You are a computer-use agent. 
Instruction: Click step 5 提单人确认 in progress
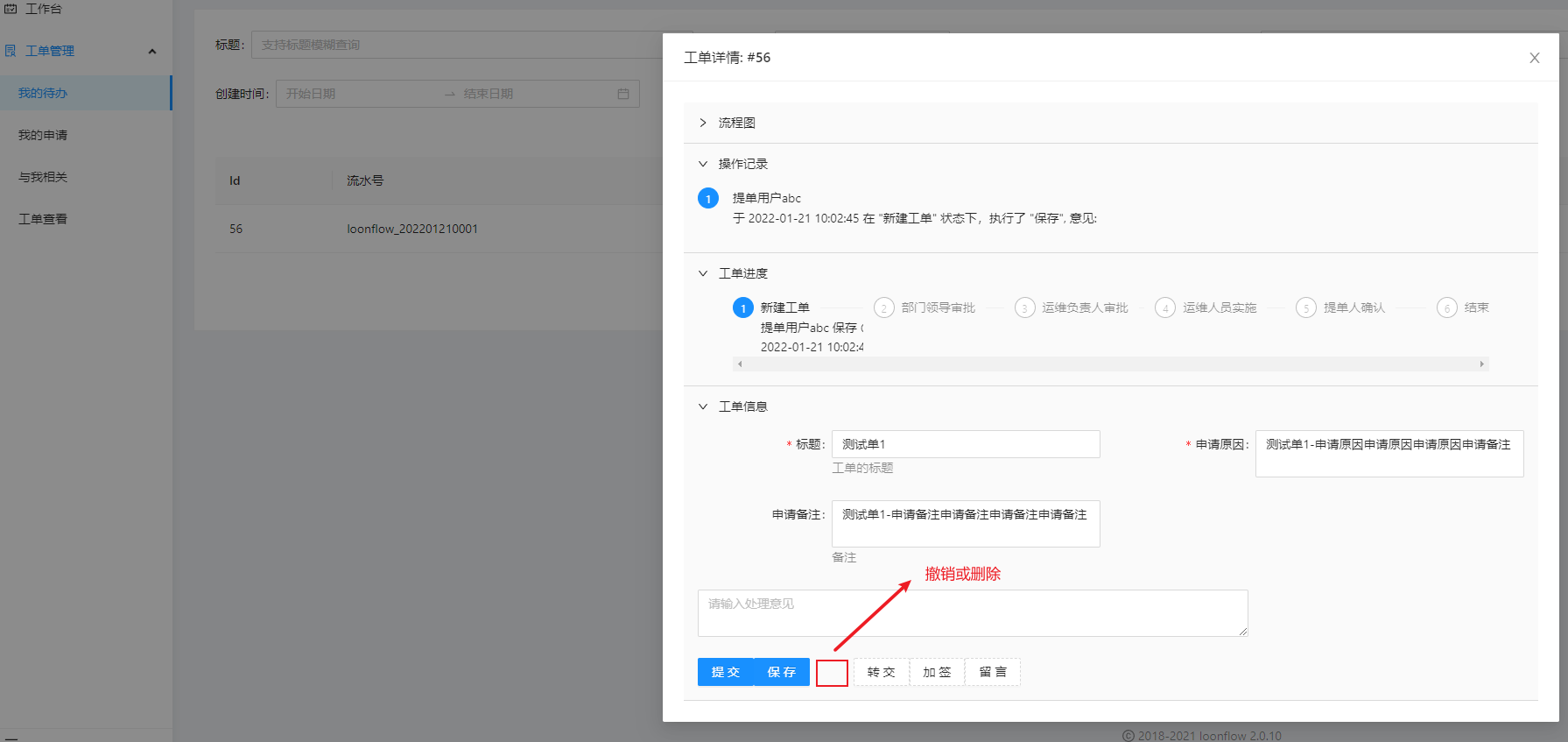[1341, 307]
